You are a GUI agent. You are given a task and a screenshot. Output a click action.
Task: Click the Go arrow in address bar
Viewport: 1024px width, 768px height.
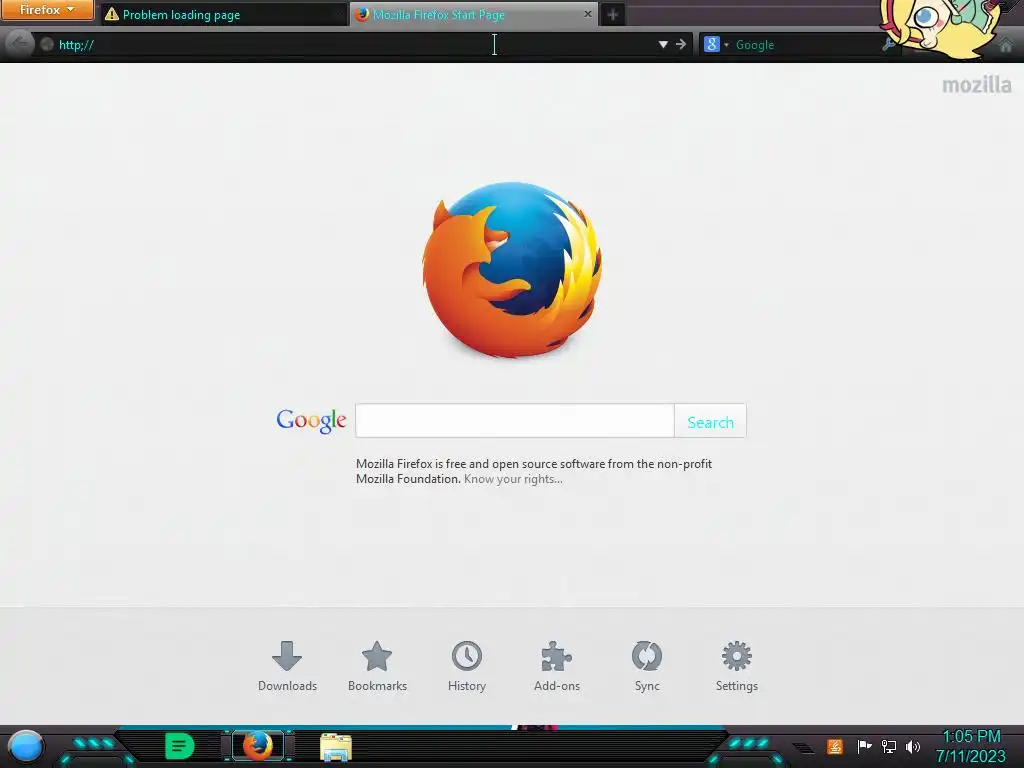[681, 44]
